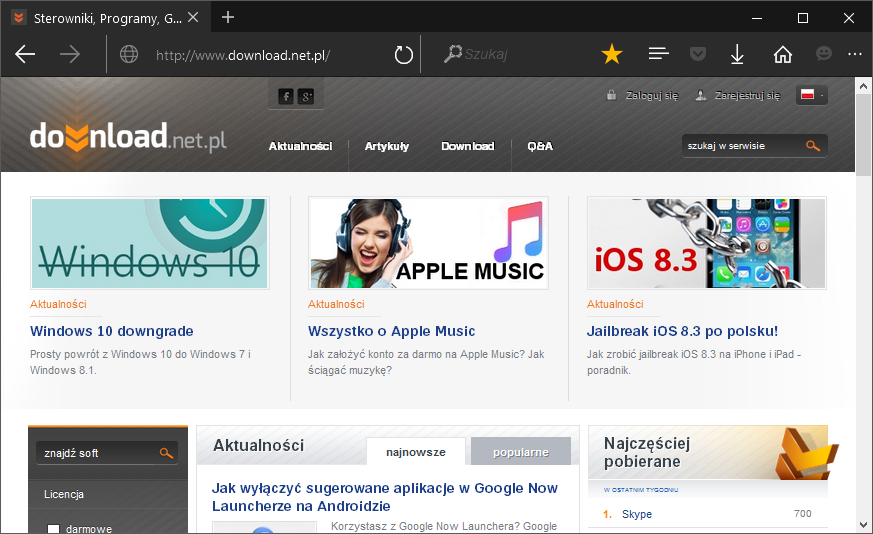Click the Apple Music thumbnail image
Screen dimensions: 873x534
click(x=428, y=243)
